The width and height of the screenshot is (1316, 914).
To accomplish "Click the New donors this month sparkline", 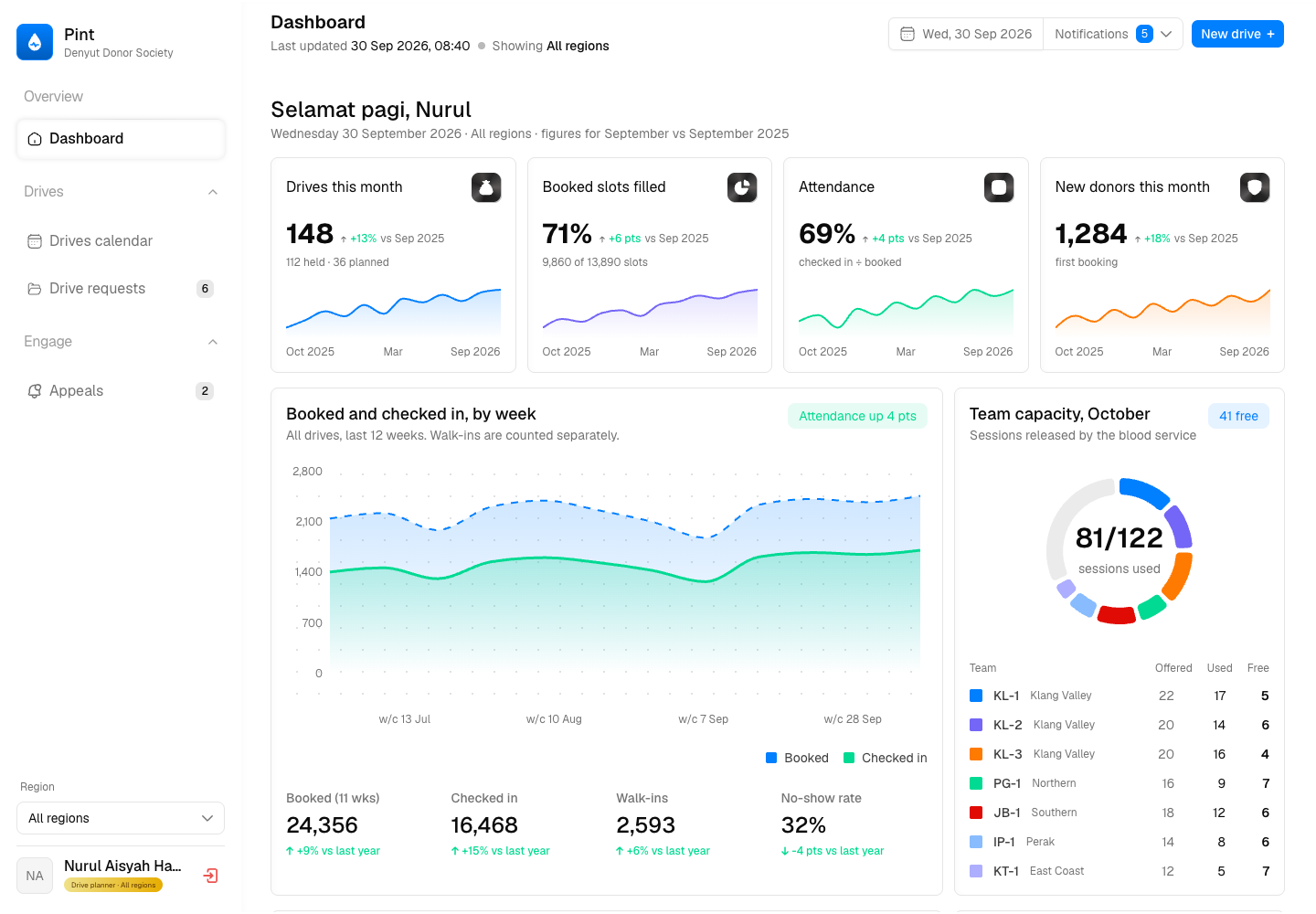I will (x=1162, y=312).
